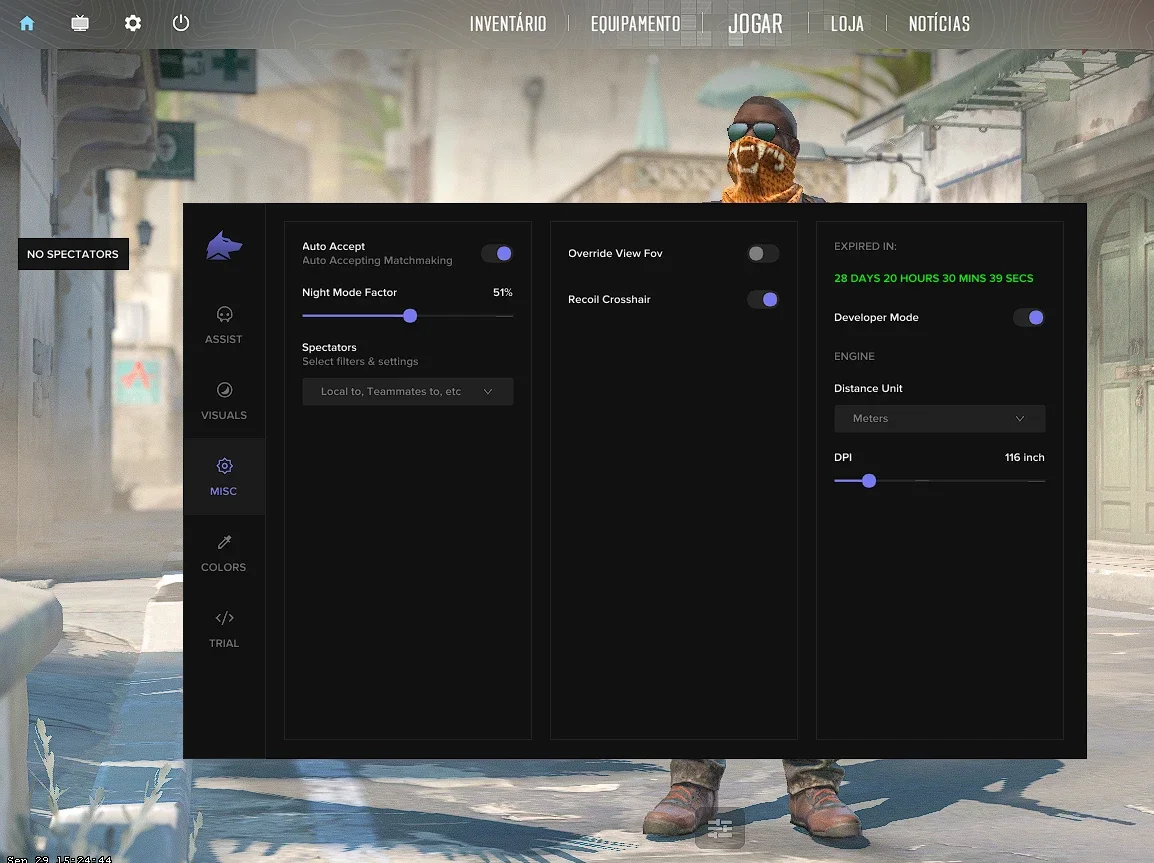Open the LOJA menu
Screen dimensions: 1154x863
(847, 24)
